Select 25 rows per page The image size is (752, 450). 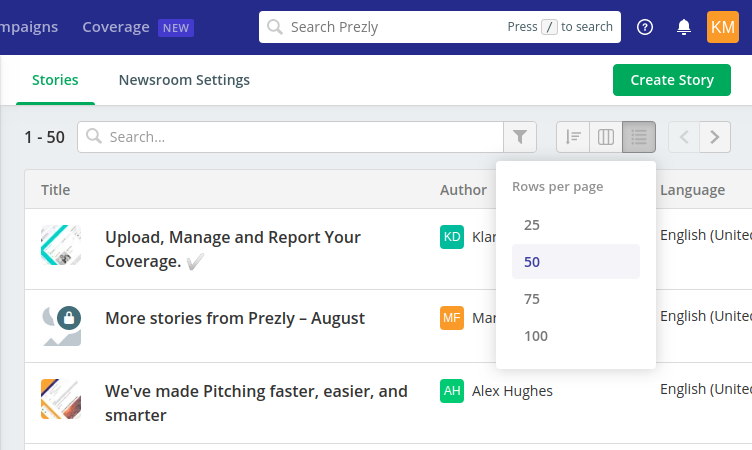(x=576, y=225)
